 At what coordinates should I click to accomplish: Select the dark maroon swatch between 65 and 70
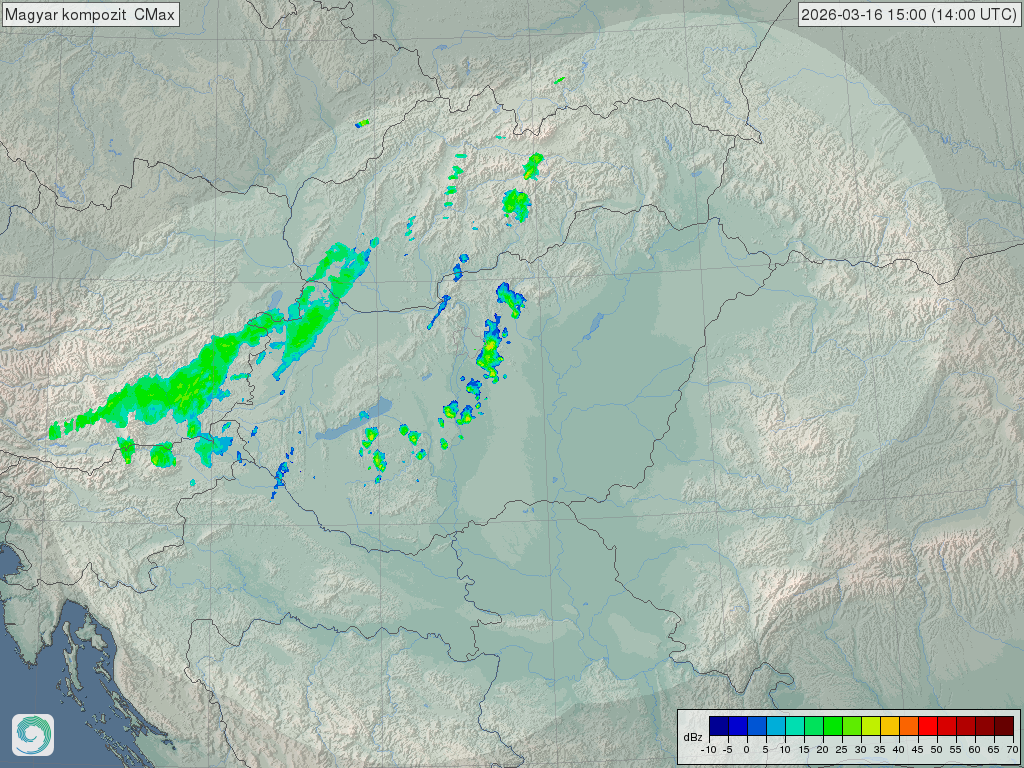[1003, 726]
